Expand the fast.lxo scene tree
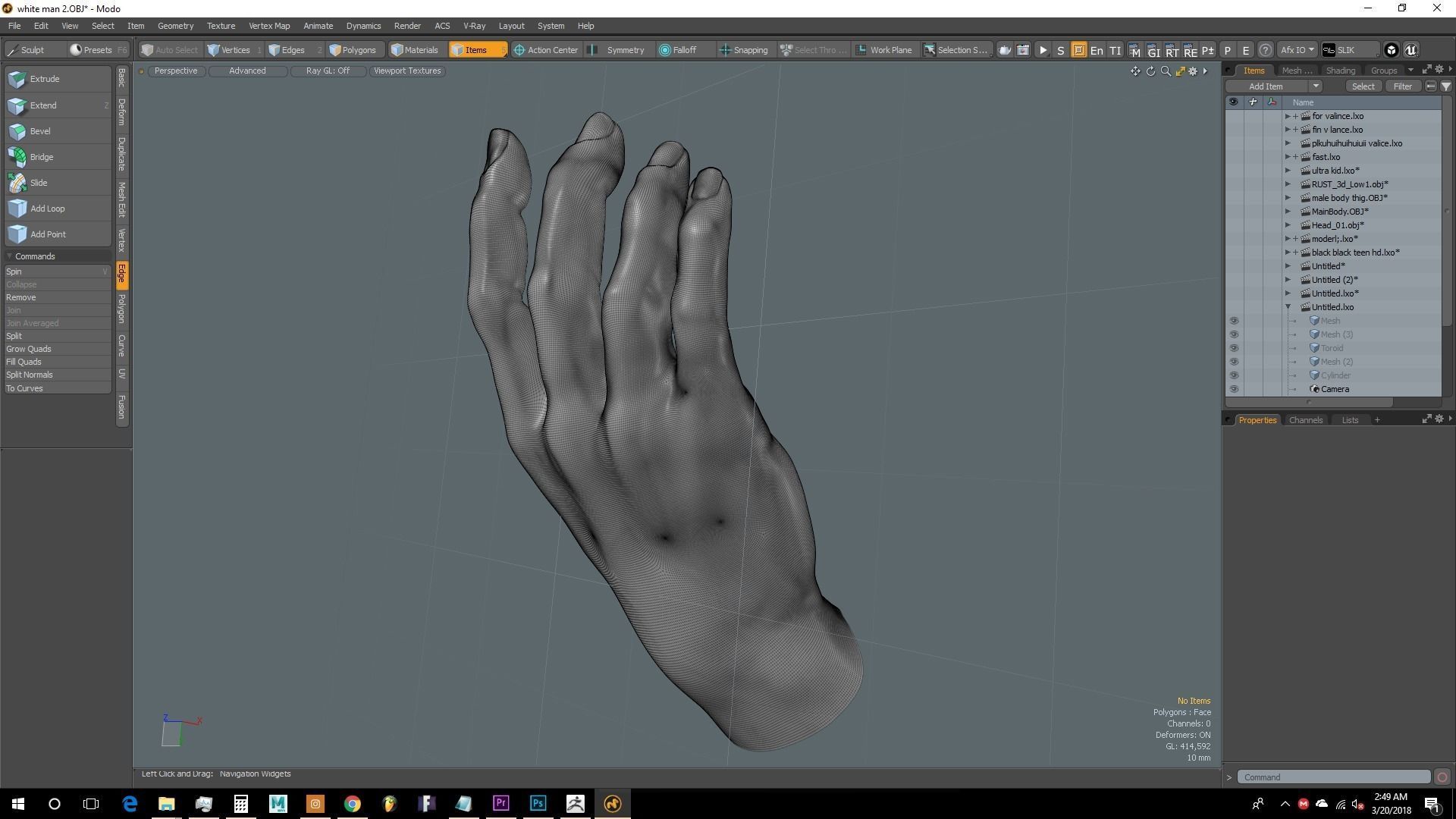The width and height of the screenshot is (1456, 819). pyautogui.click(x=1288, y=157)
